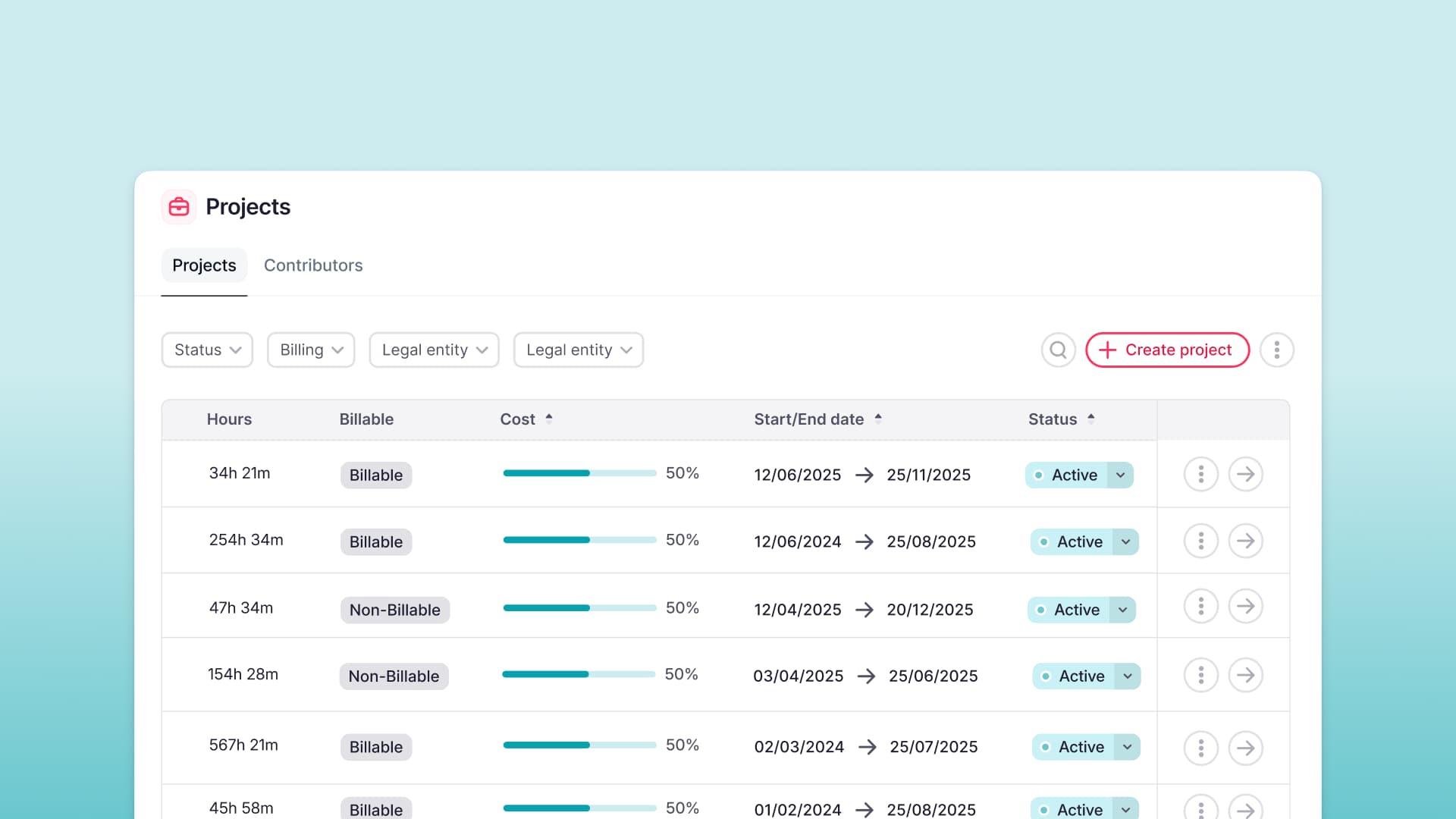The height and width of the screenshot is (819, 1456).
Task: Open the Billing filter dropdown
Action: click(310, 350)
